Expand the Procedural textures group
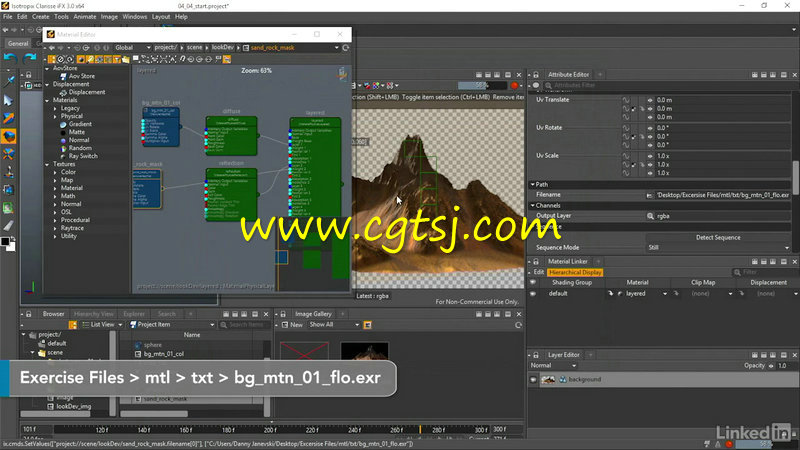The height and width of the screenshot is (450, 800). tap(55, 220)
